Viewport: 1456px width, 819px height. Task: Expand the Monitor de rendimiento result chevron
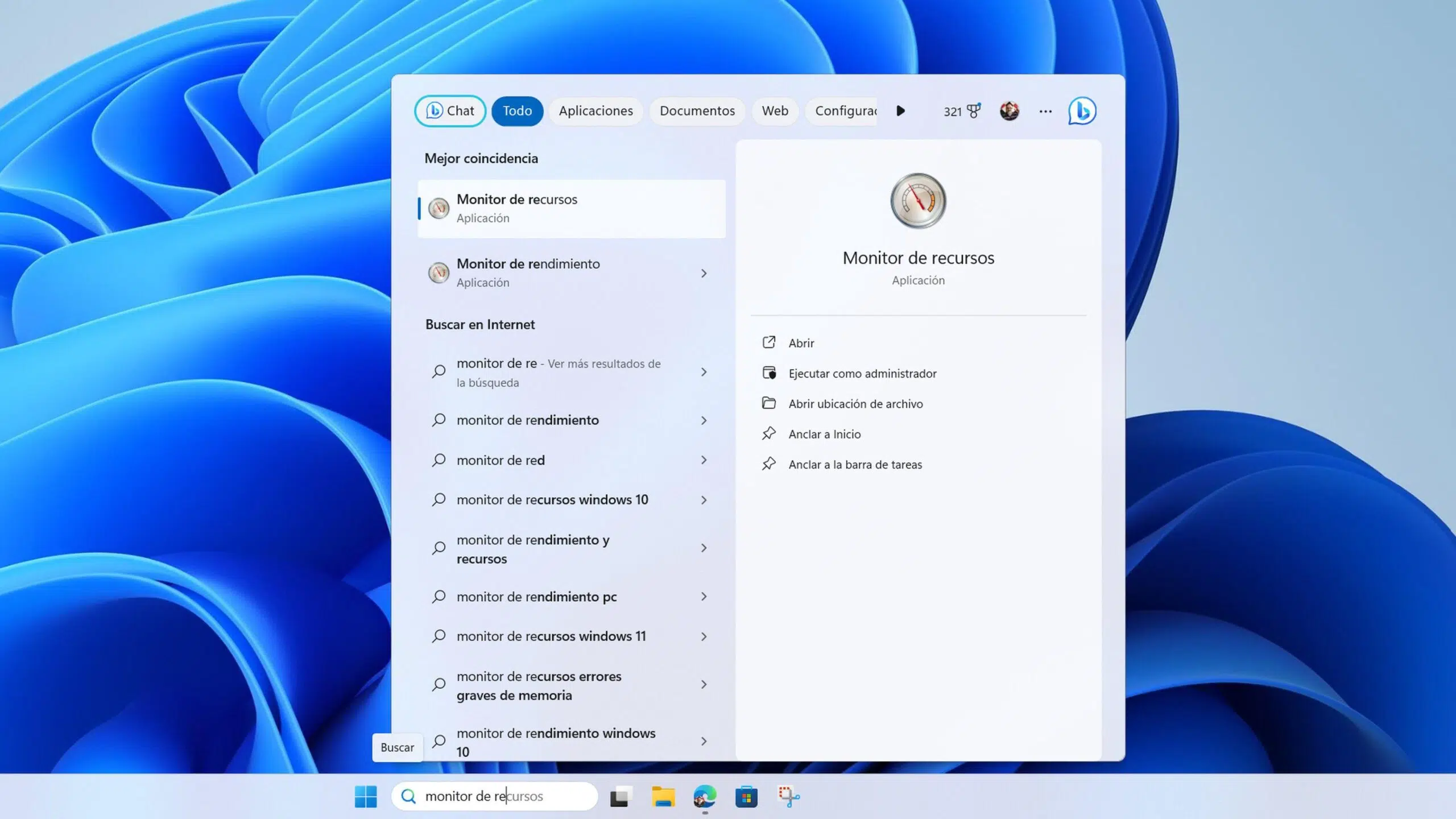click(704, 274)
